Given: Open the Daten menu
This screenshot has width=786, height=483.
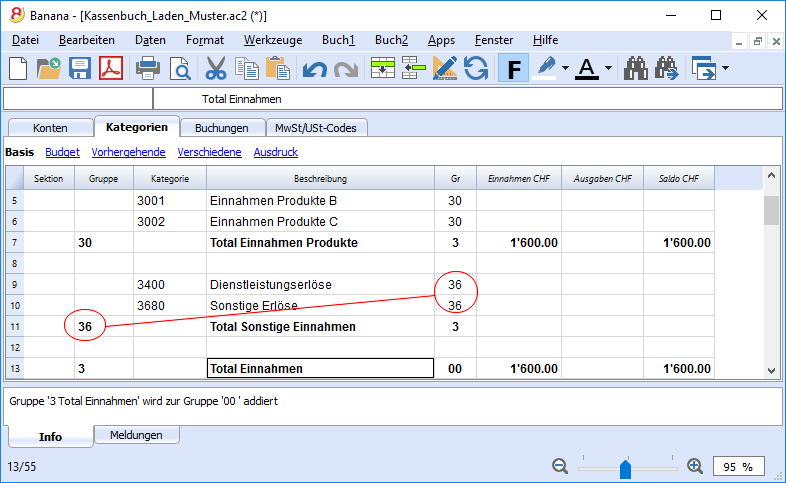Looking at the screenshot, I should coord(150,40).
